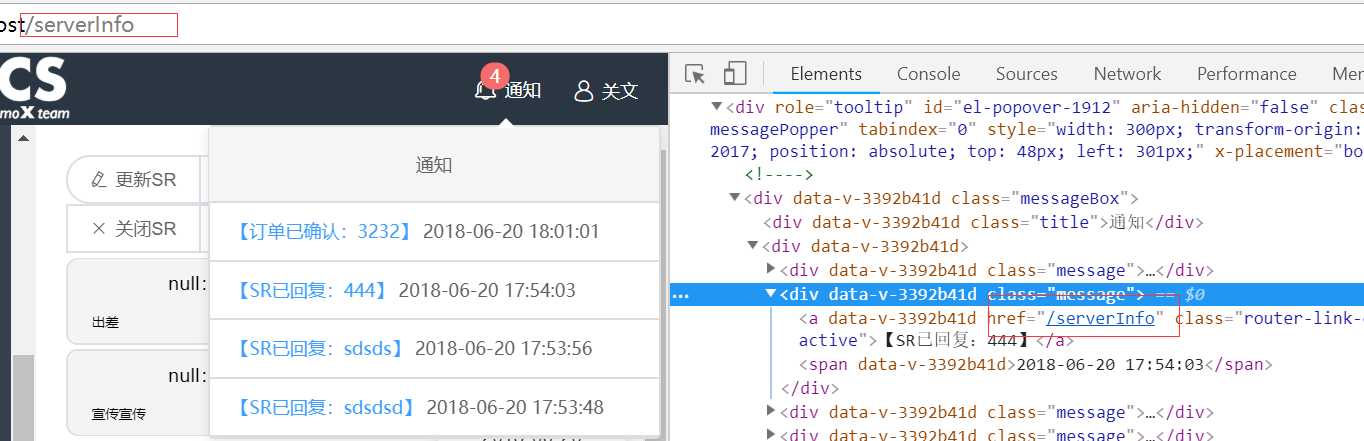This screenshot has height=441, width=1364.
Task: Click the scroll-up arrow of the page scrollbar
Action: pos(25,137)
